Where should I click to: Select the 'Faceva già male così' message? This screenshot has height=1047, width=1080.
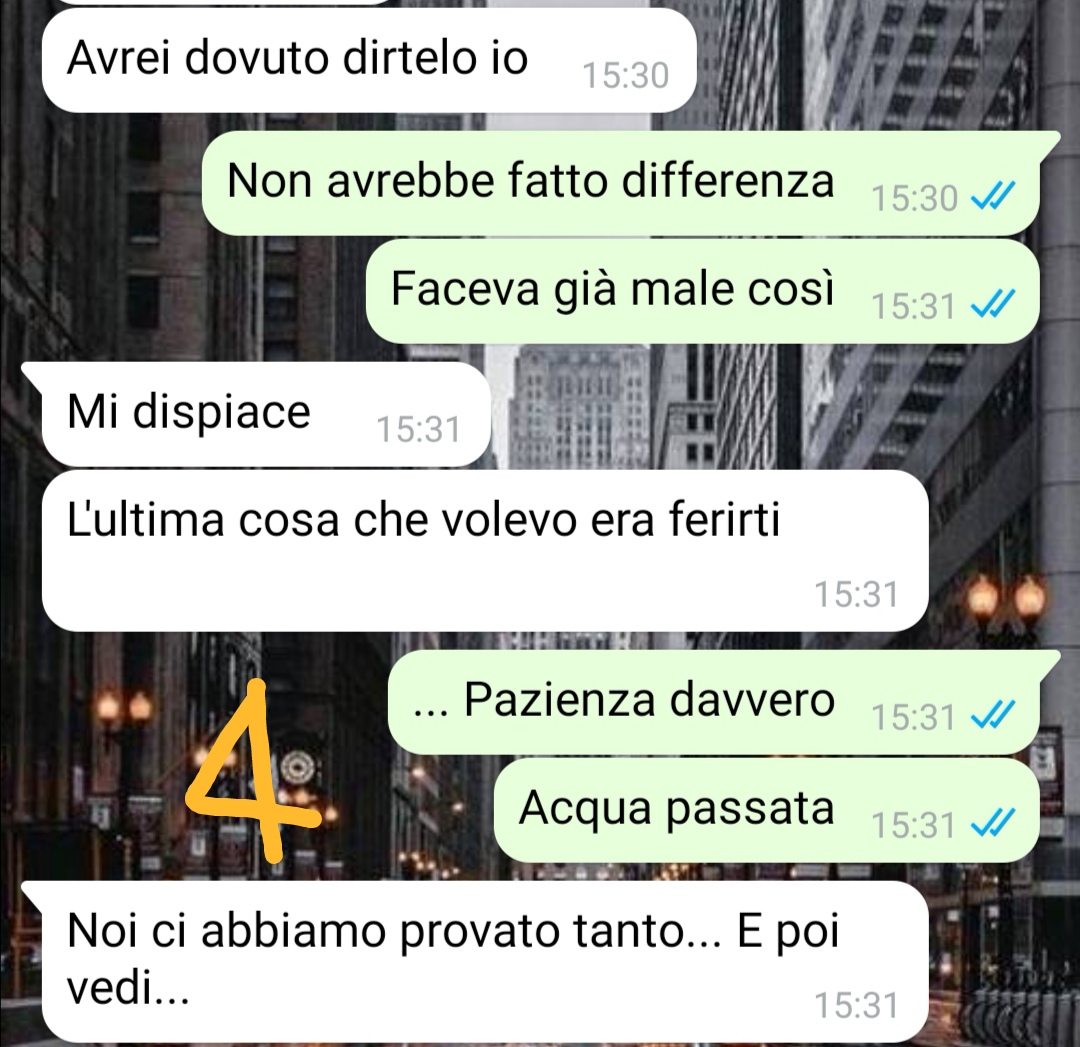coord(703,291)
